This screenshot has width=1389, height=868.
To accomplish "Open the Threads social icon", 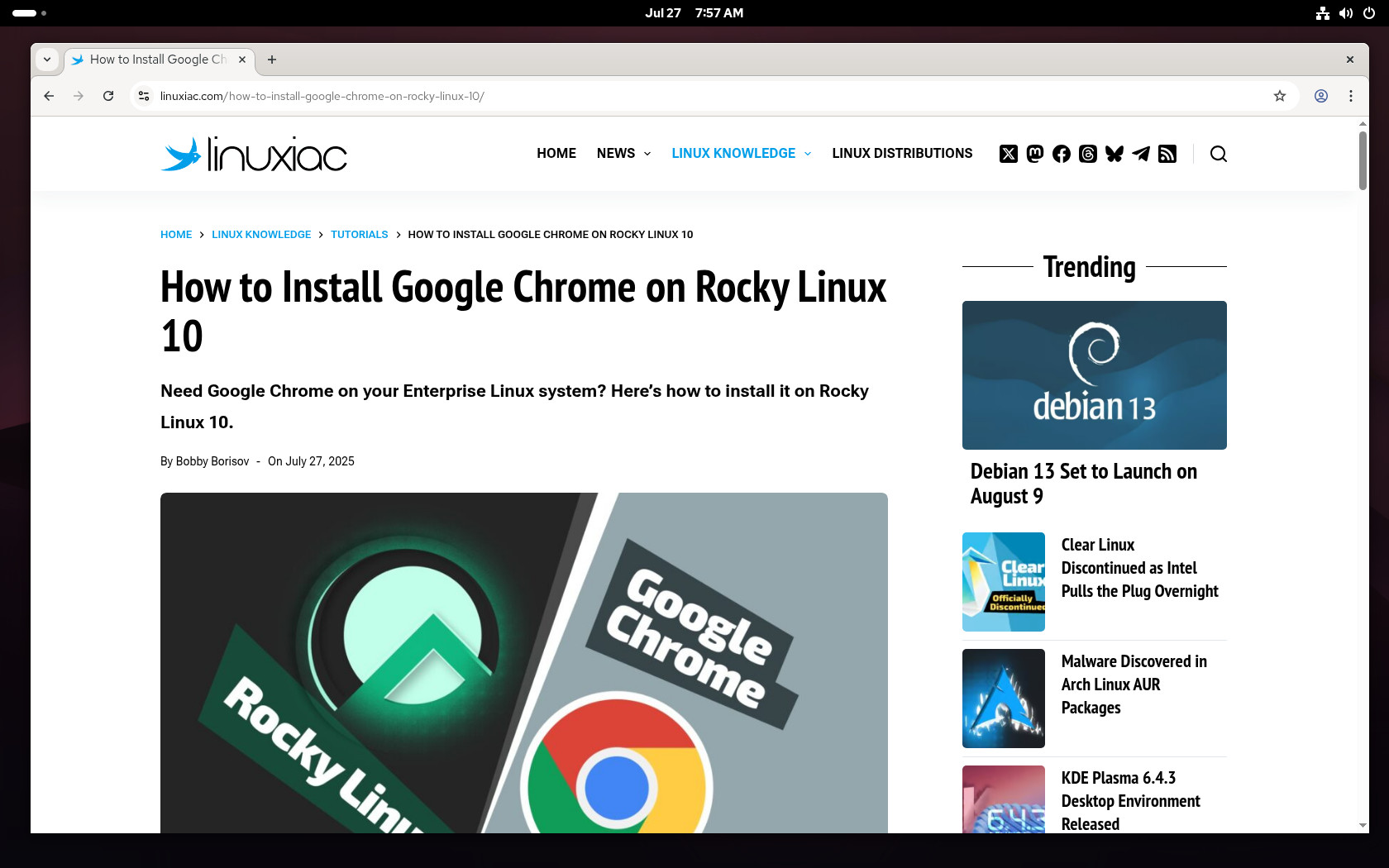I will [x=1088, y=154].
